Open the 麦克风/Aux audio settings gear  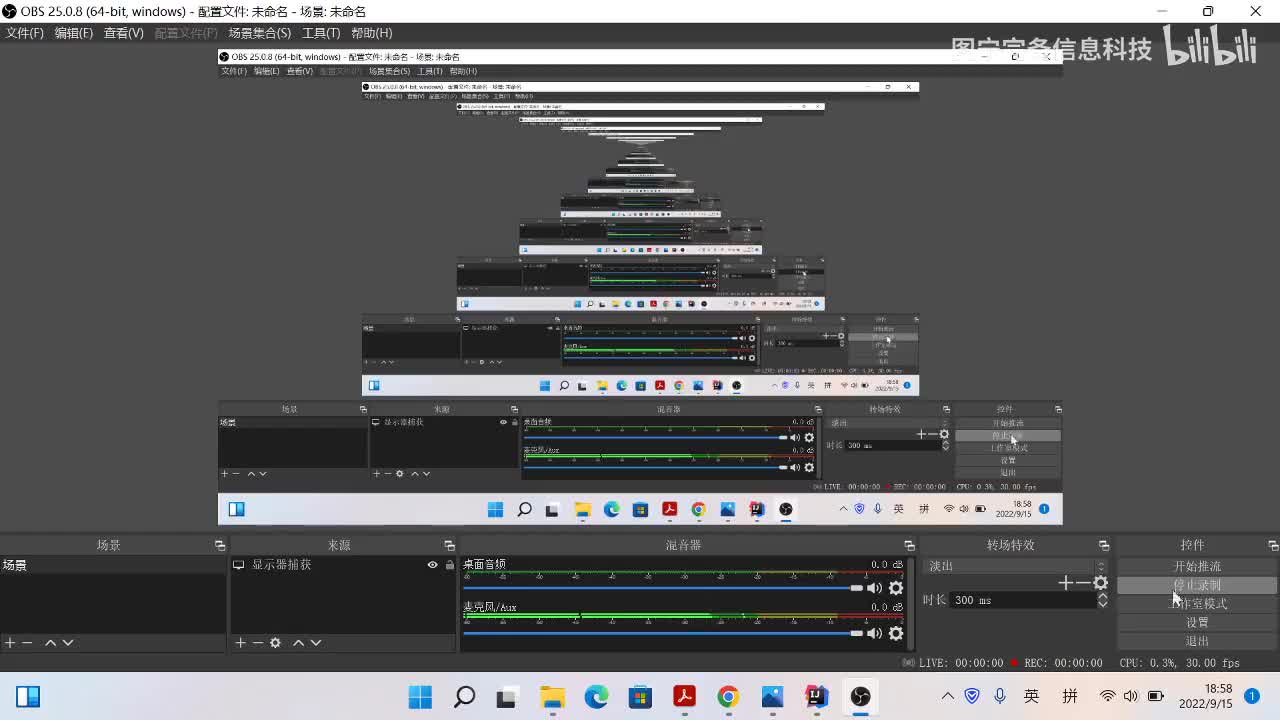click(896, 633)
